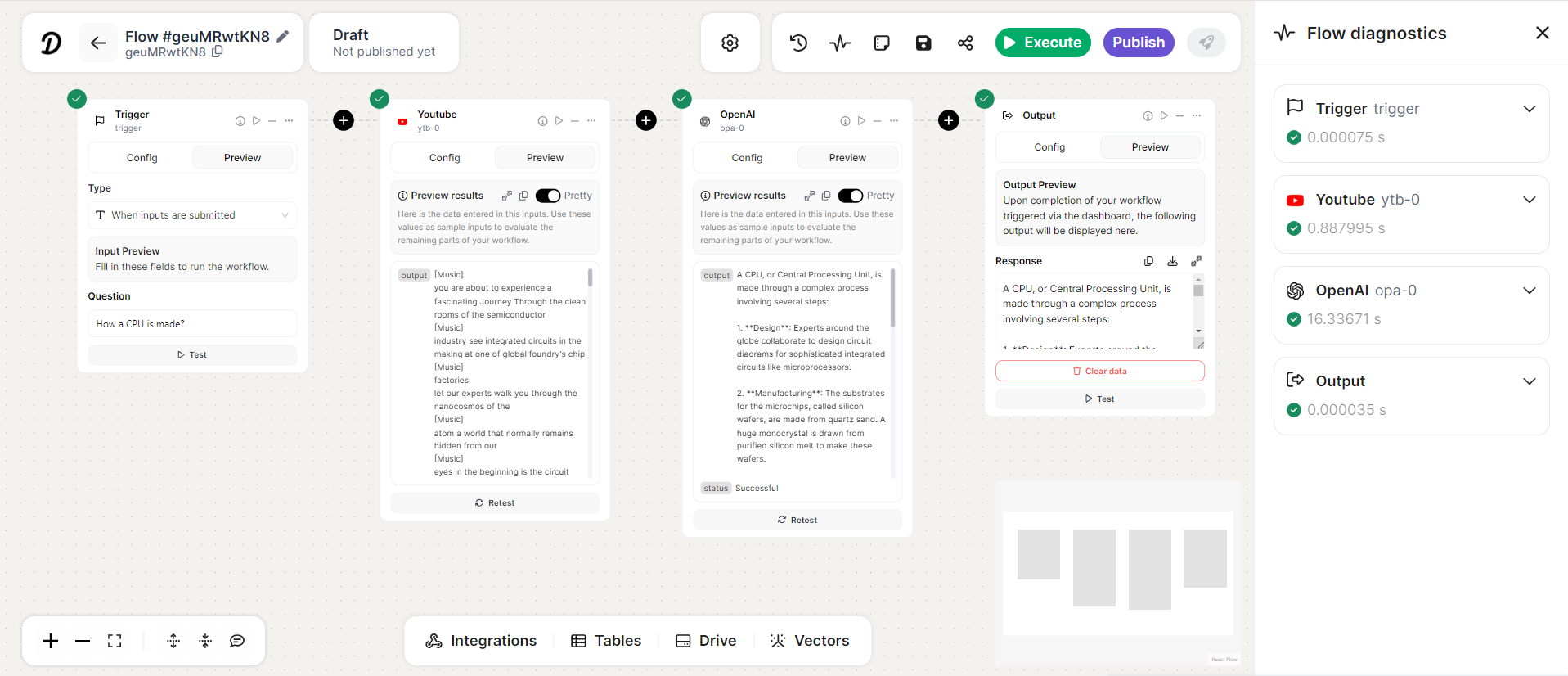Open the Integrations panel
Image resolution: width=1568 pixels, height=676 pixels.
click(481, 641)
